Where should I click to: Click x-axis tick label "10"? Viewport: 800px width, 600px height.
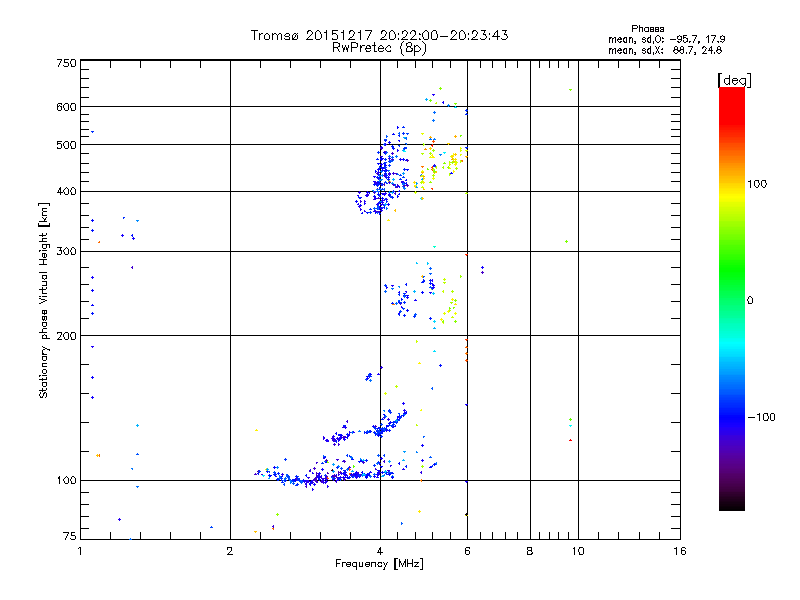pos(578,551)
